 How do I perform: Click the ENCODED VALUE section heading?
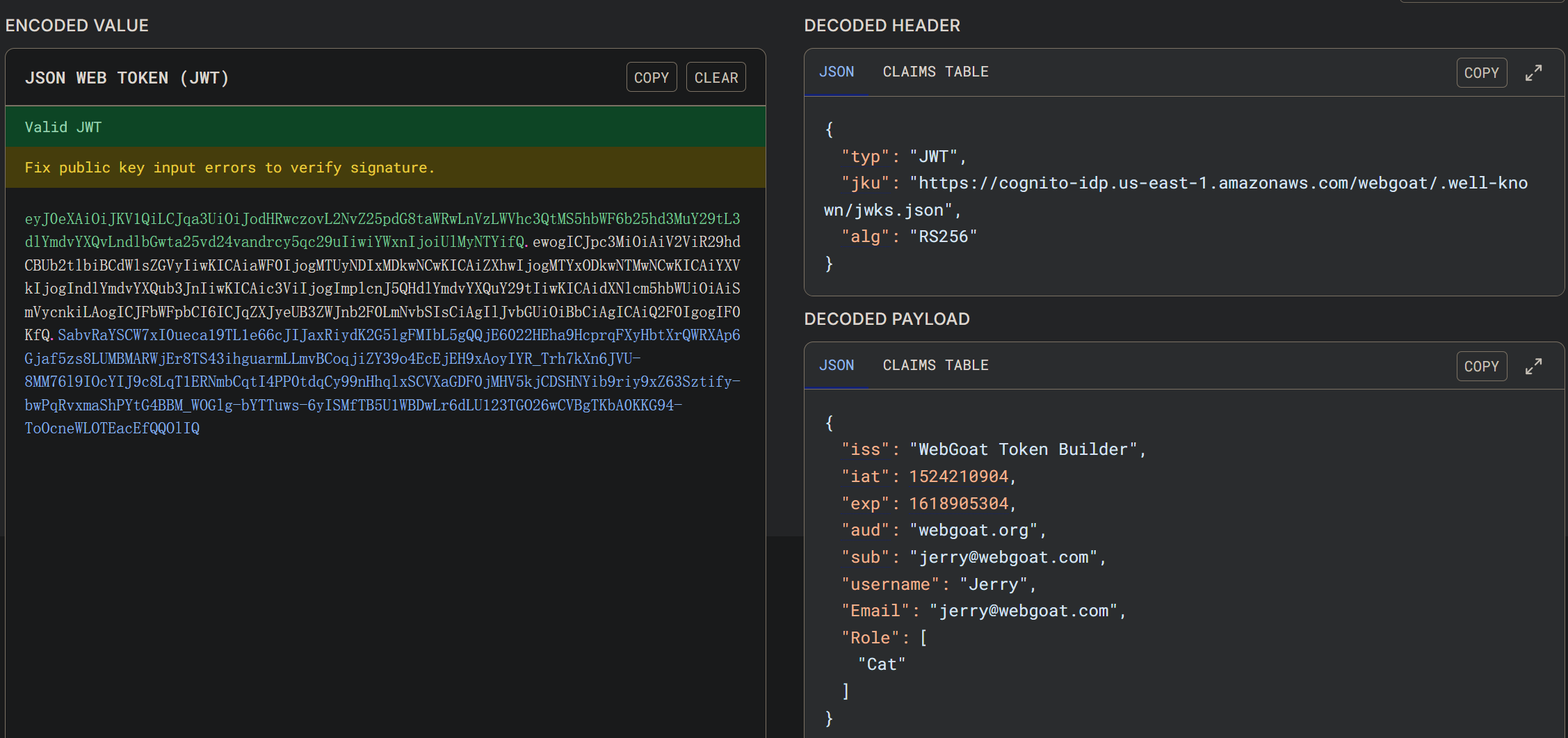coord(77,26)
